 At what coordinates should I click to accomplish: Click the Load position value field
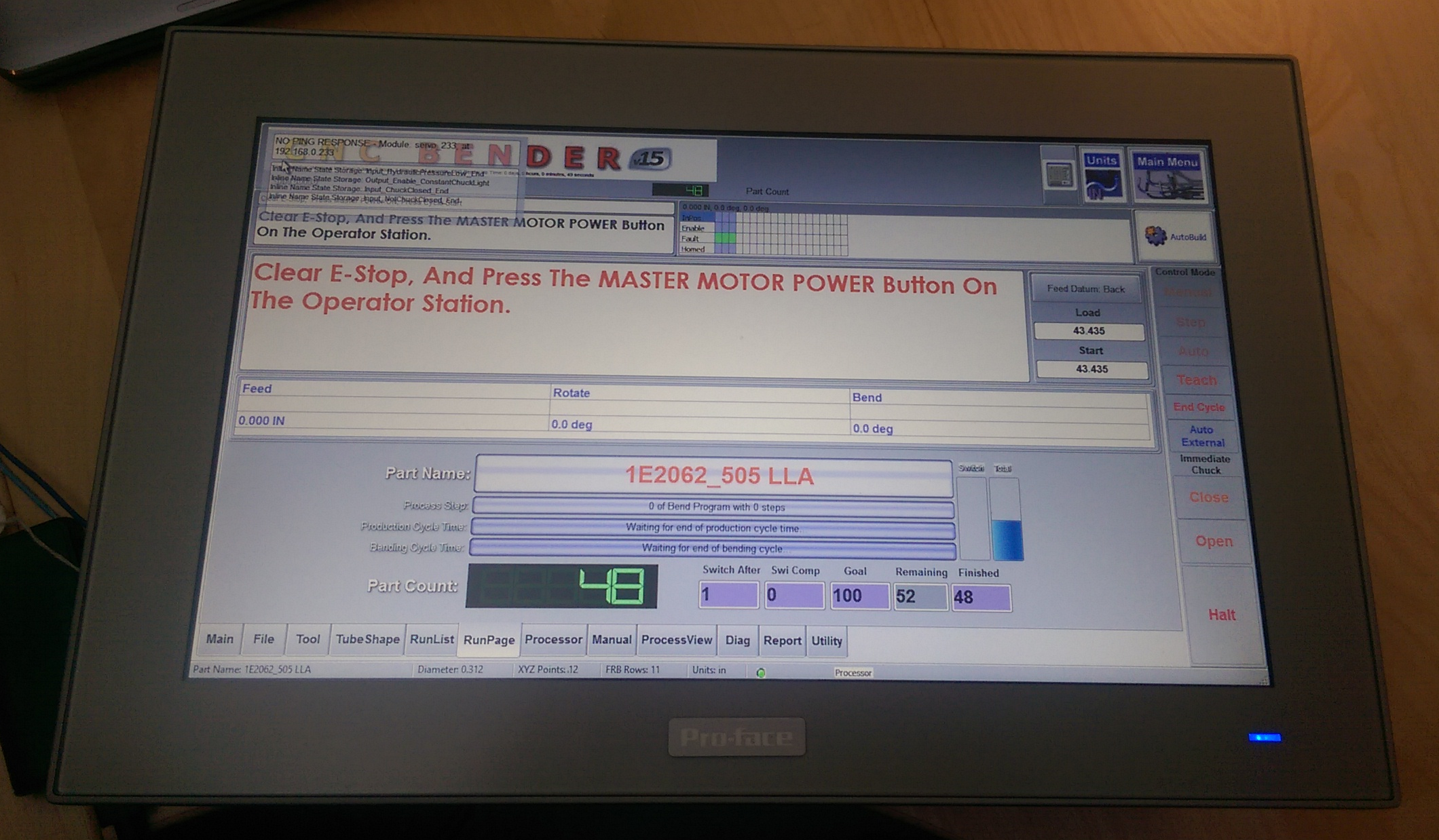[1088, 331]
